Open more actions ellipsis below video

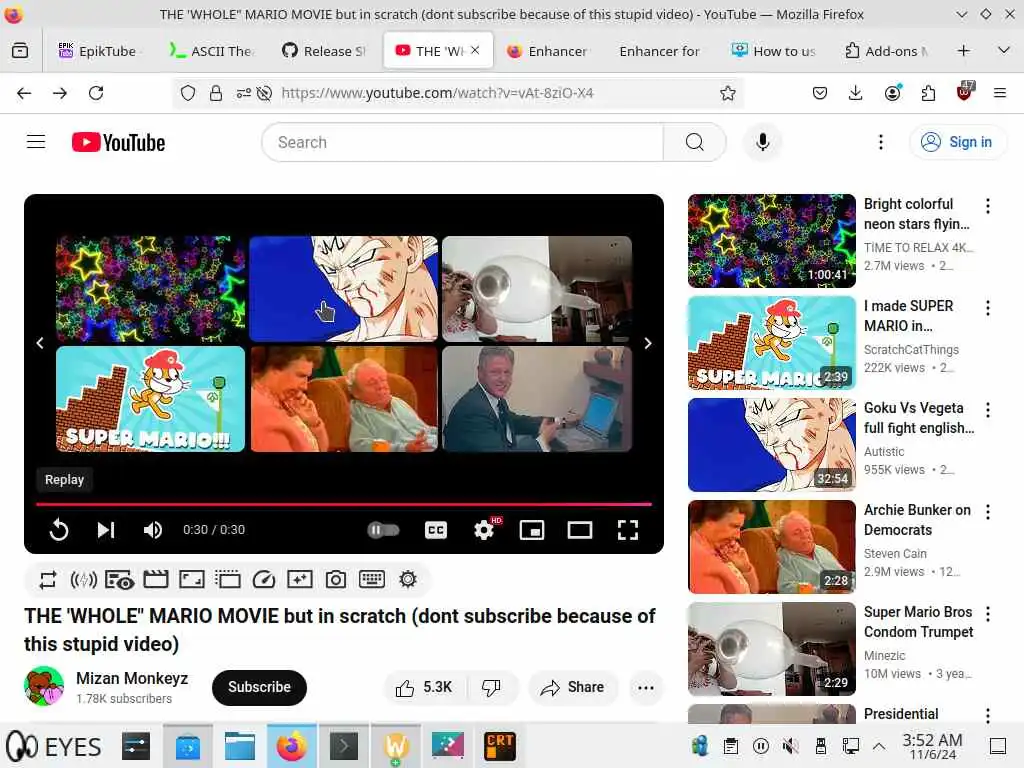click(x=646, y=687)
